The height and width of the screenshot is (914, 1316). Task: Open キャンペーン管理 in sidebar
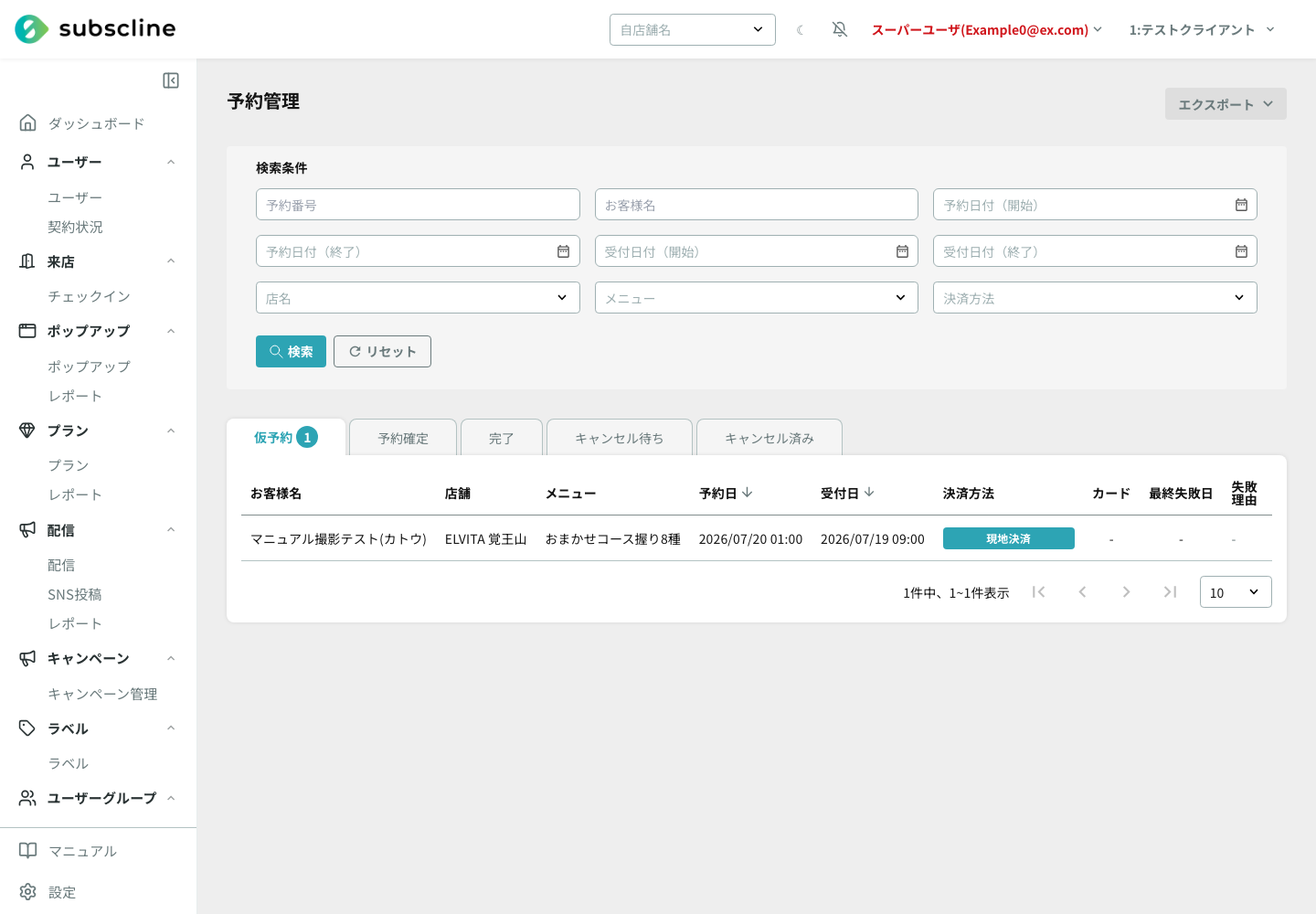102,694
